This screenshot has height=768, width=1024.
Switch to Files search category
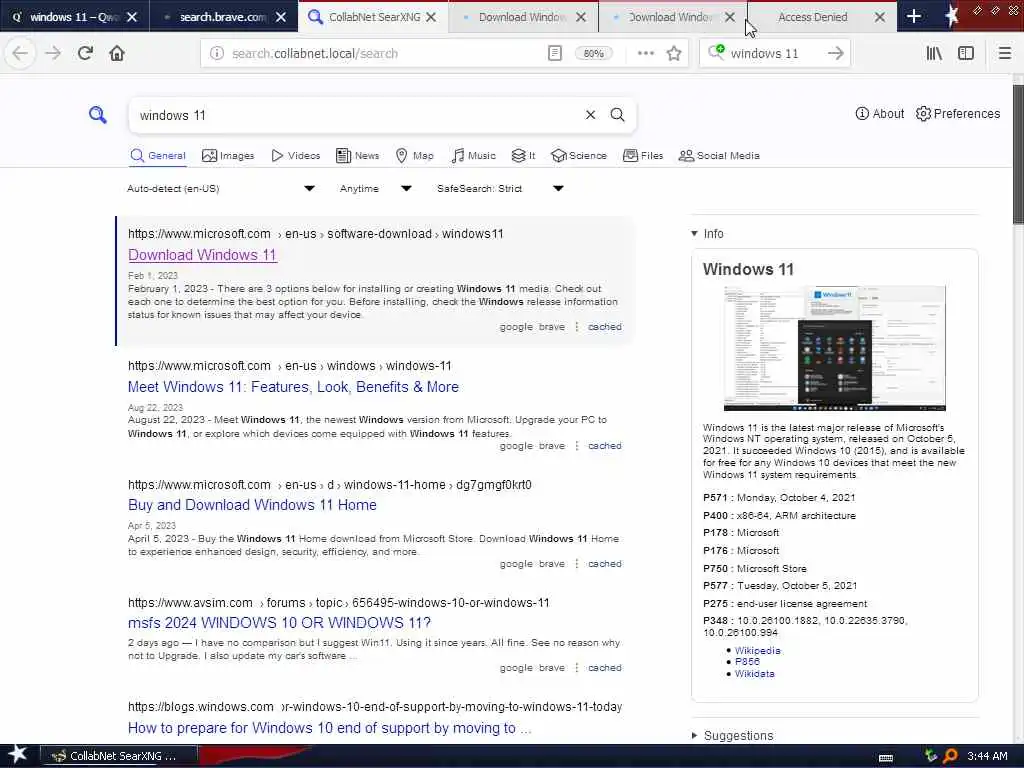coord(643,155)
